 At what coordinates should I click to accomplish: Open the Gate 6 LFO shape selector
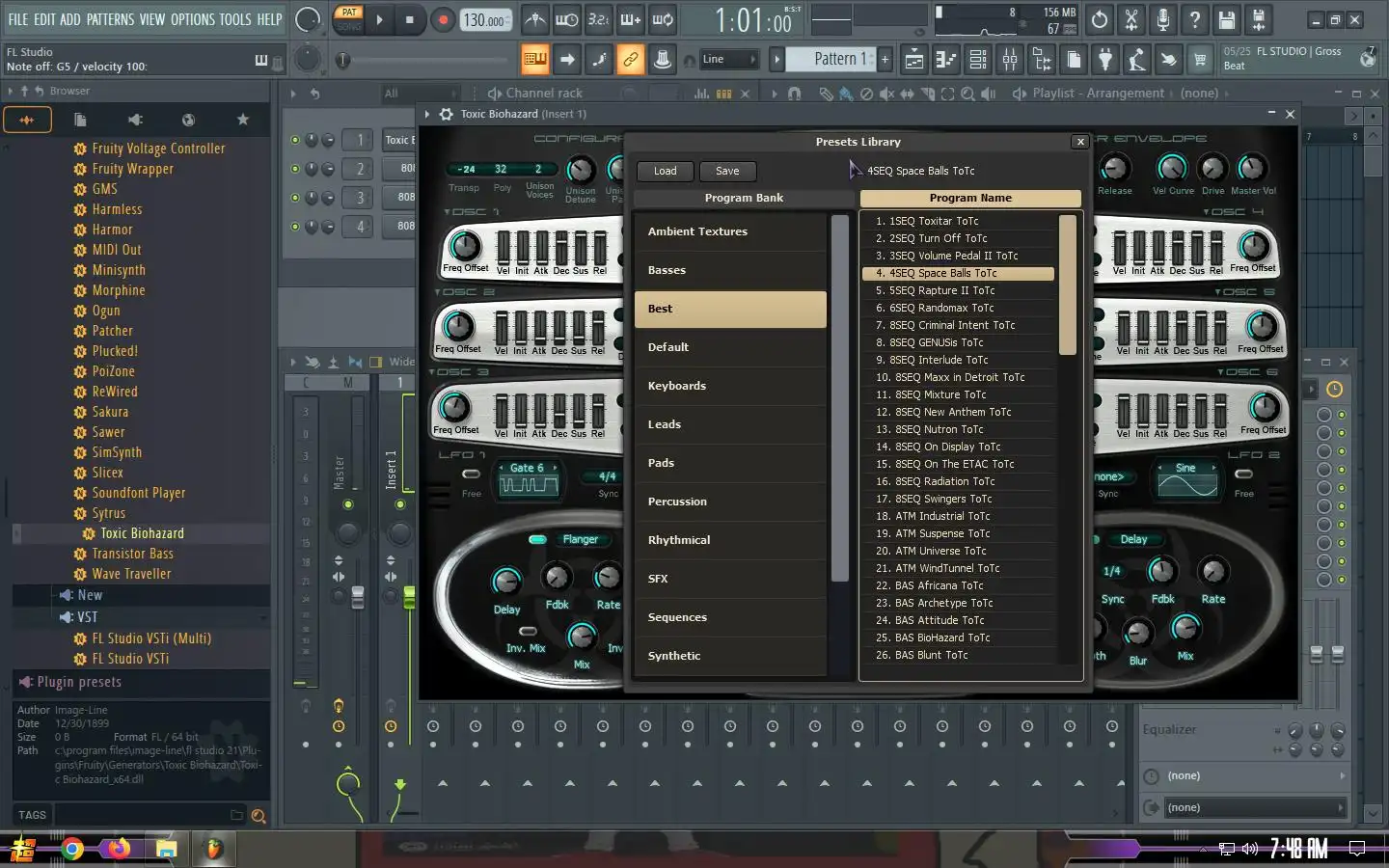coord(527,468)
